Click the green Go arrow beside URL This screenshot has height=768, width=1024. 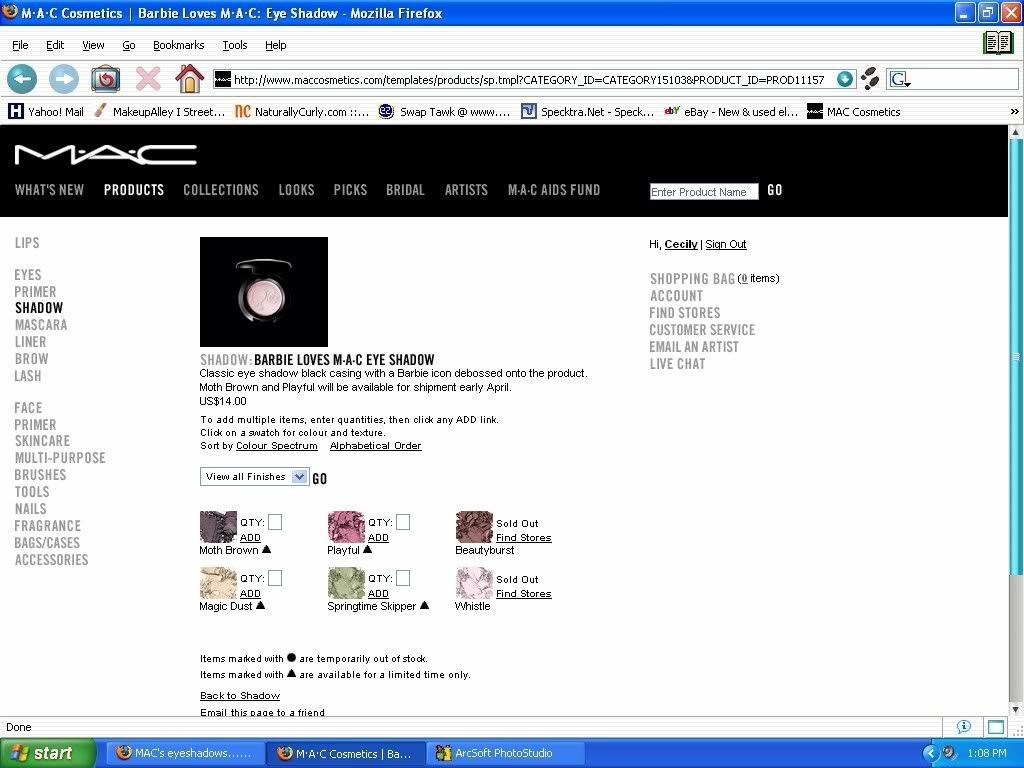coord(844,79)
